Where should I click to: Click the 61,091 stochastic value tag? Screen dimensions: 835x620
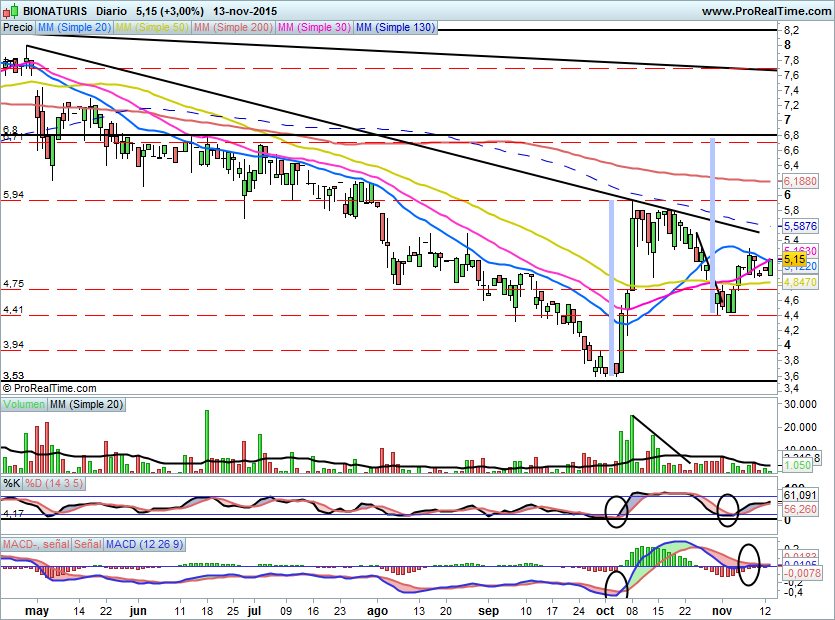[799, 494]
